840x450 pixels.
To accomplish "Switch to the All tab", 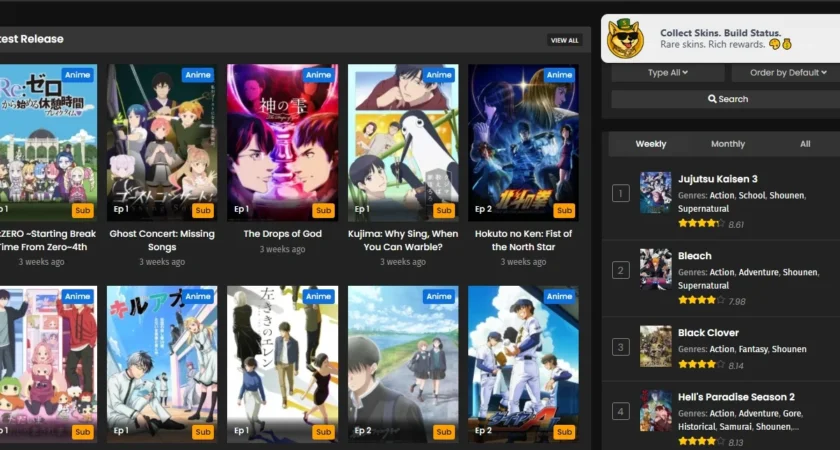I will [x=805, y=144].
